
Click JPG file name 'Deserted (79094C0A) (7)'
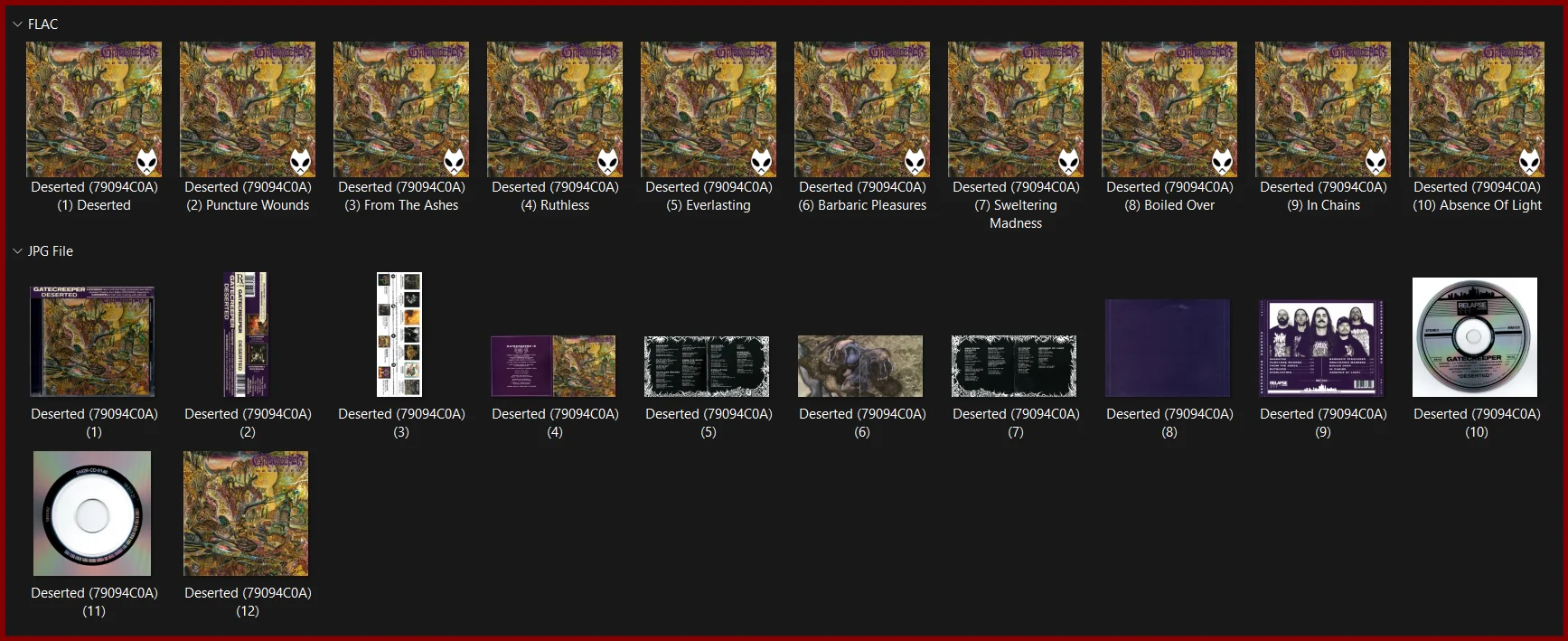click(x=1016, y=423)
